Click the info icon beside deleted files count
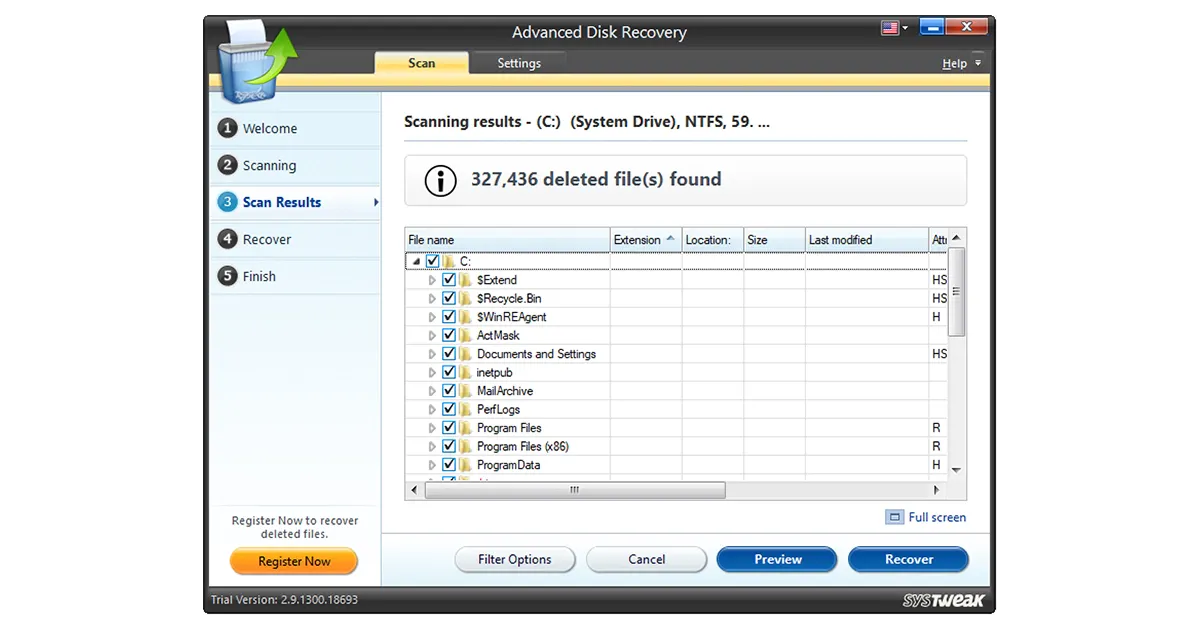The width and height of the screenshot is (1200, 630). (440, 180)
